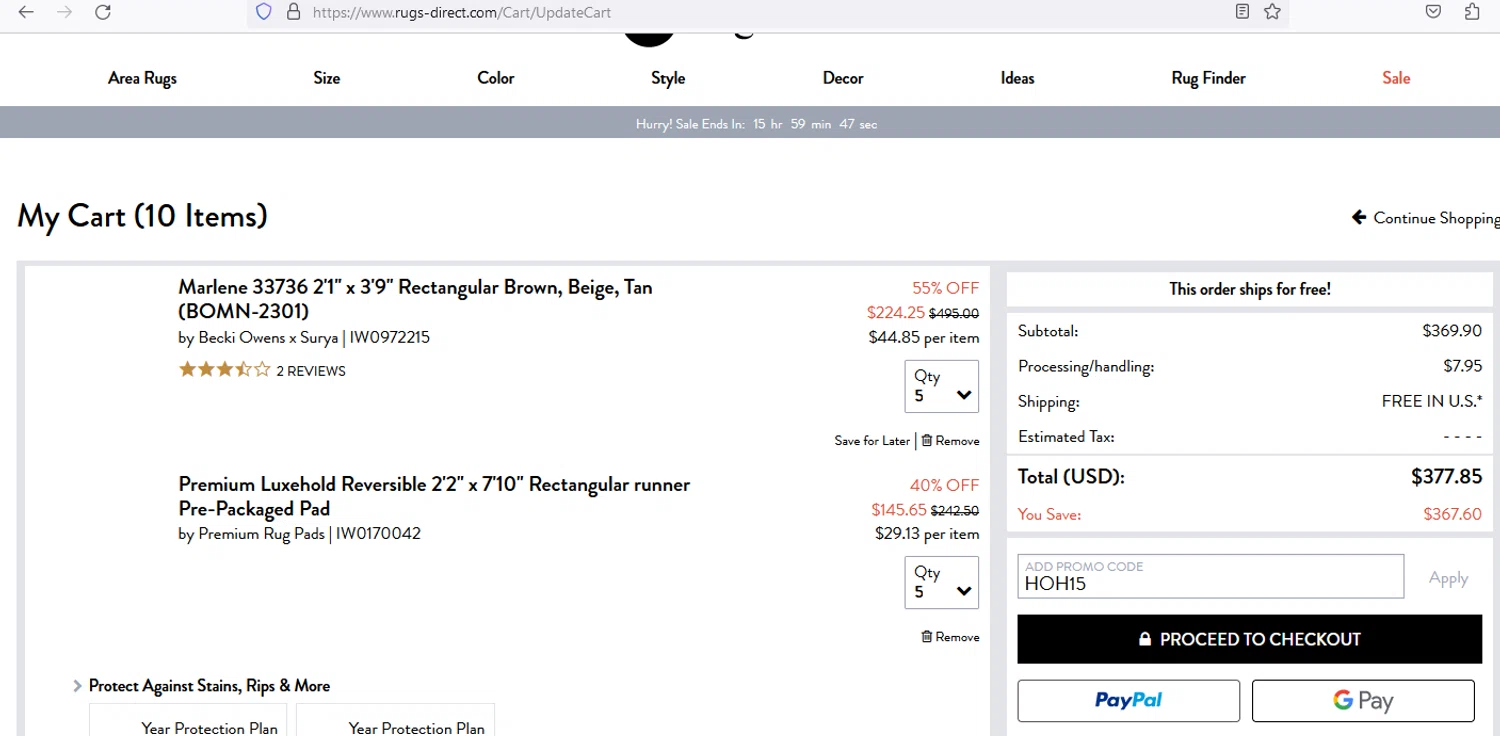Open the Sale menu

1396,78
